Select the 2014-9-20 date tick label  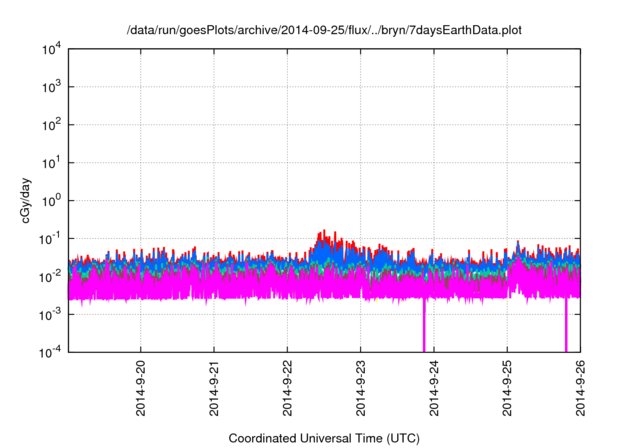point(141,388)
